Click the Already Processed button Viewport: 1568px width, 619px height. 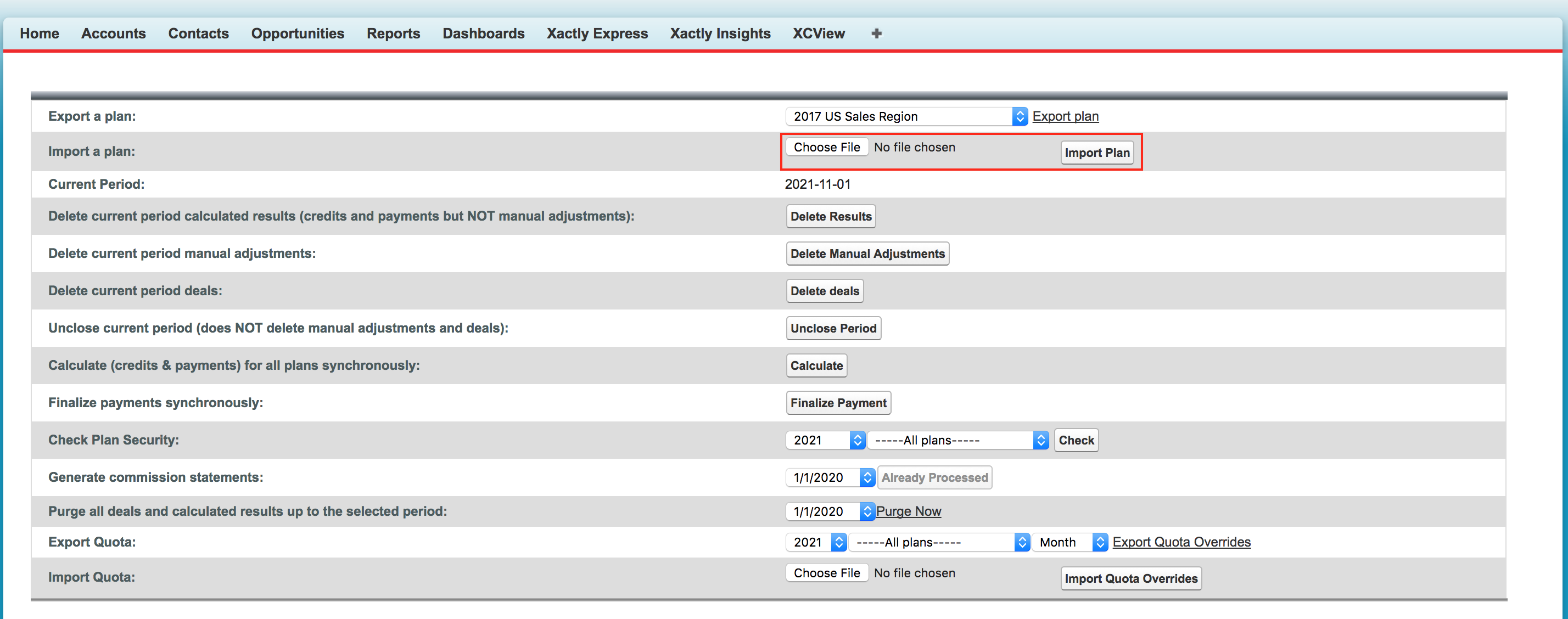click(x=934, y=478)
